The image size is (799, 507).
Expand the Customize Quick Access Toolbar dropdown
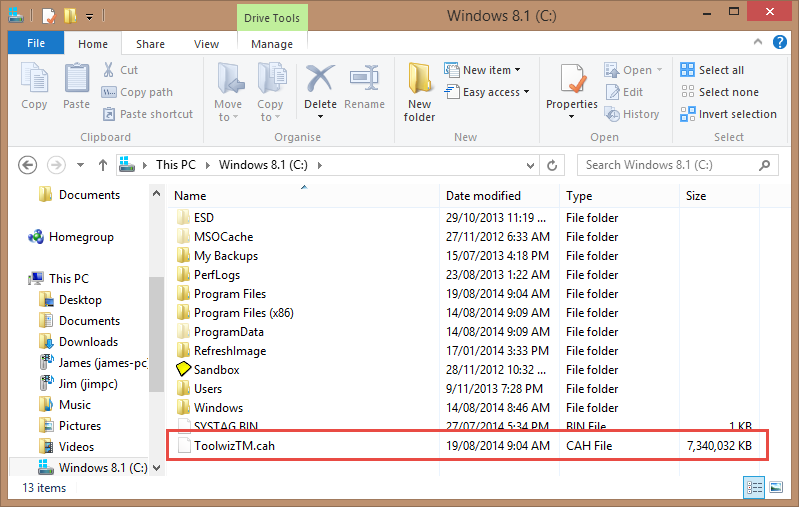89,17
